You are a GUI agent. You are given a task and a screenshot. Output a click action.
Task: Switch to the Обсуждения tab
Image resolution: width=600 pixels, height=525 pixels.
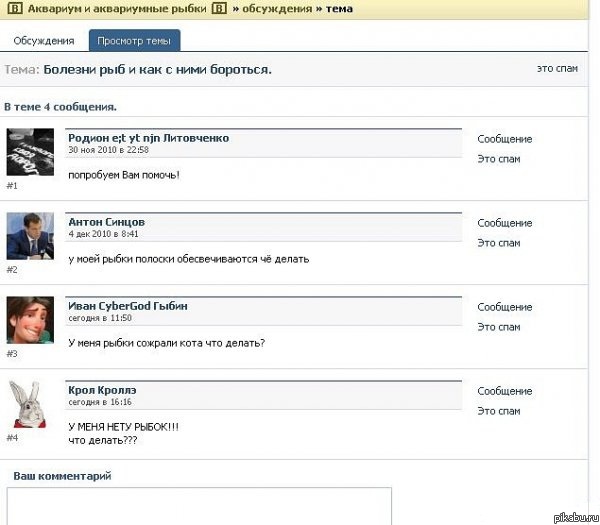tap(44, 41)
